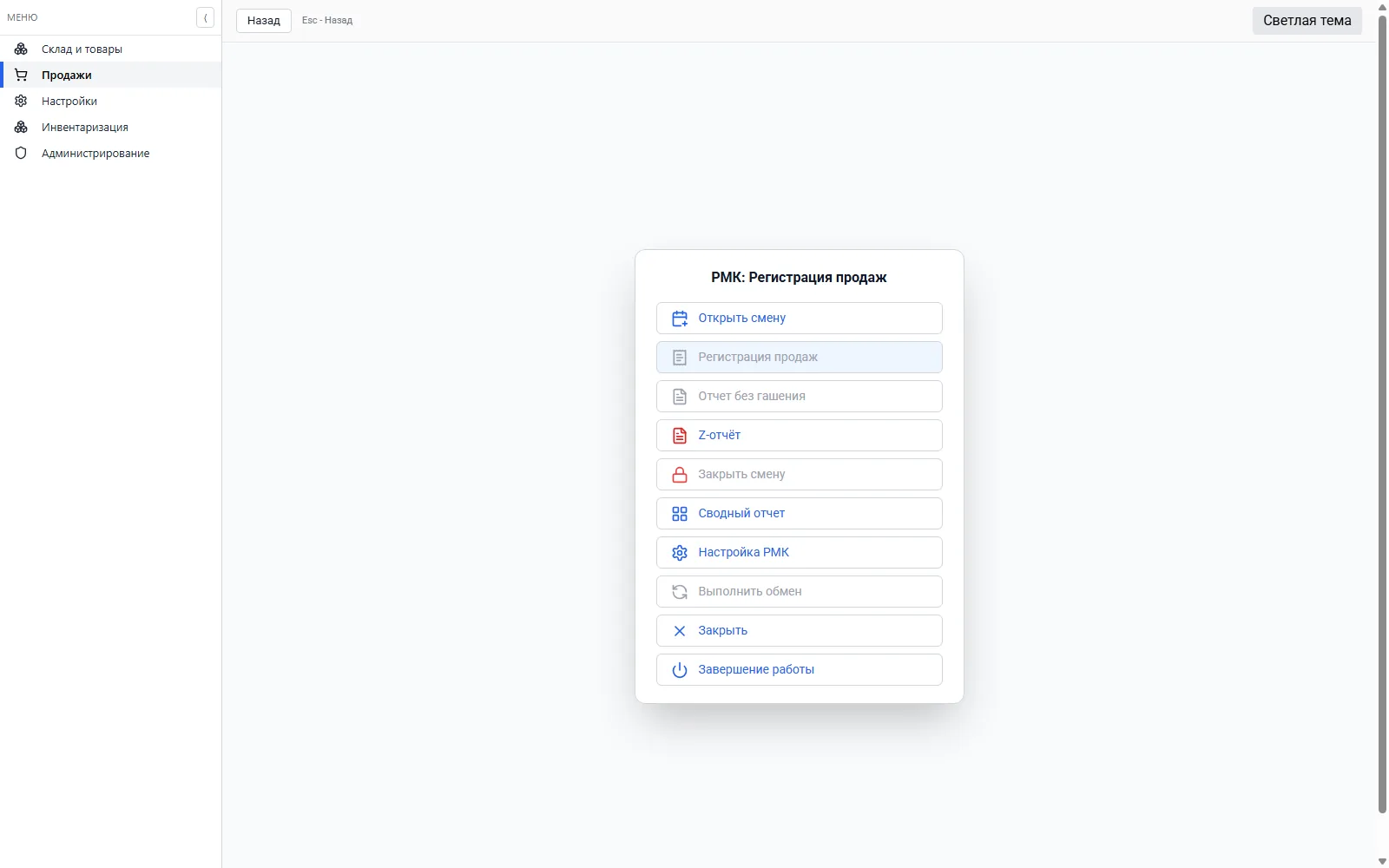Click the scrollbar down arrow
Screen dimensions: 1389x868
coord(1382,861)
